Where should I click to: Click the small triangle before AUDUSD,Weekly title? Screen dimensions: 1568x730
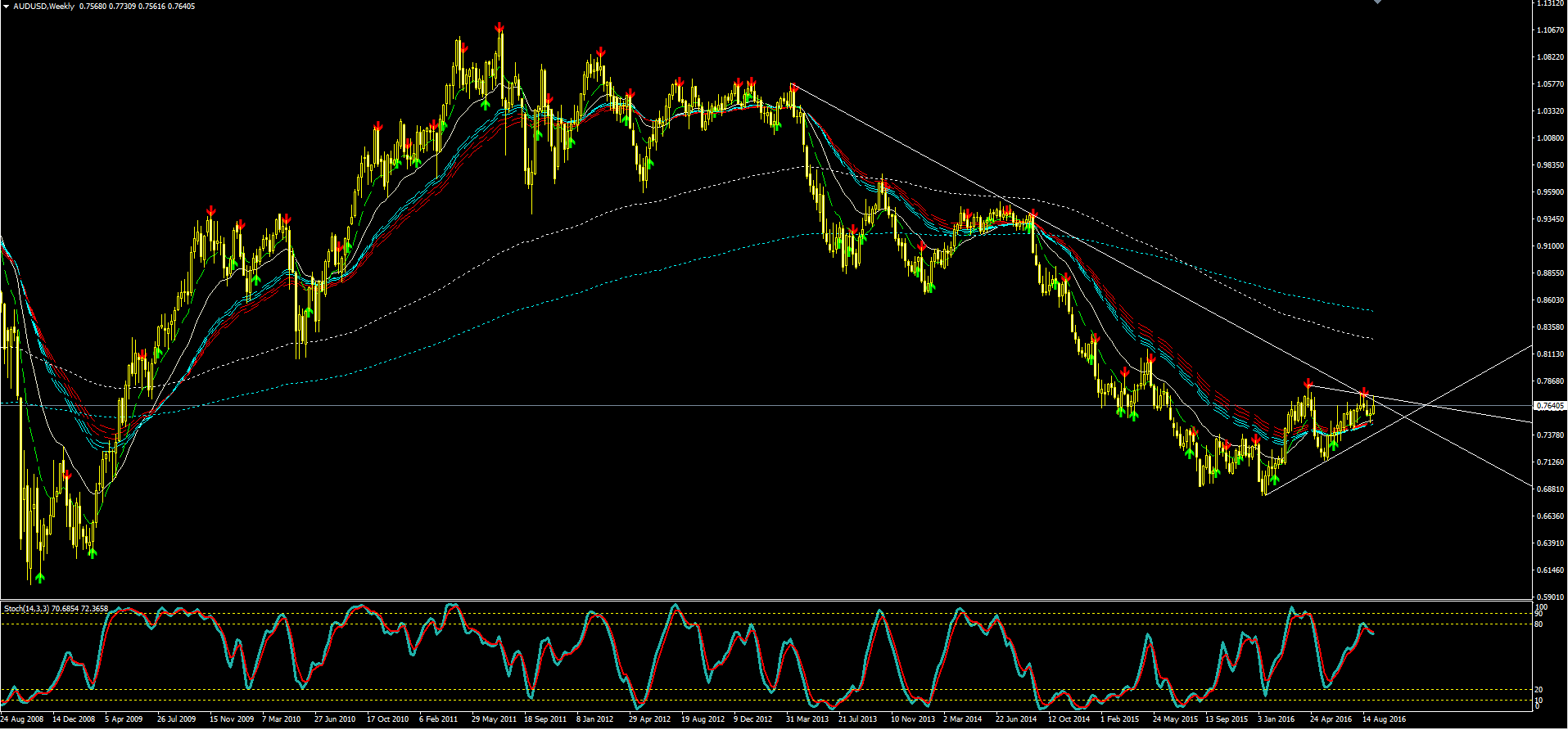coord(7,7)
